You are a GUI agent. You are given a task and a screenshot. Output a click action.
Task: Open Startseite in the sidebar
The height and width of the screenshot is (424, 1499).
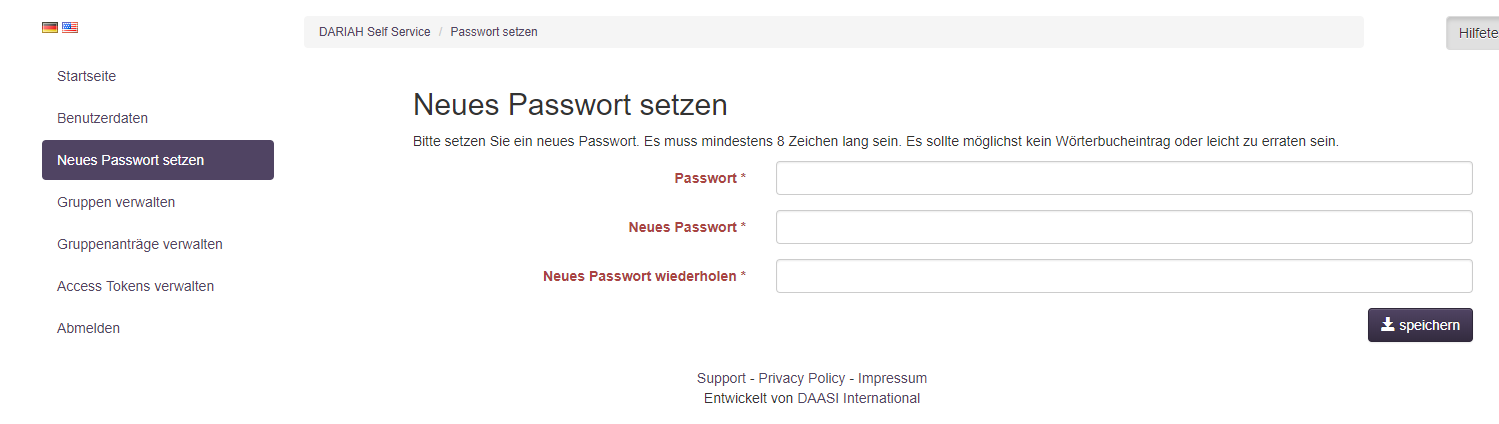pyautogui.click(x=87, y=76)
